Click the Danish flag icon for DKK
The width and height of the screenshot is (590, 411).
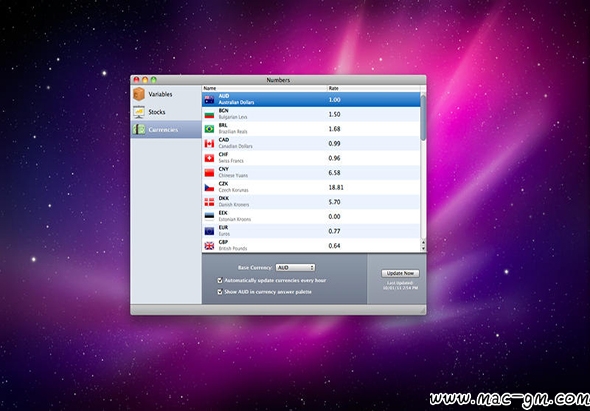pos(209,202)
